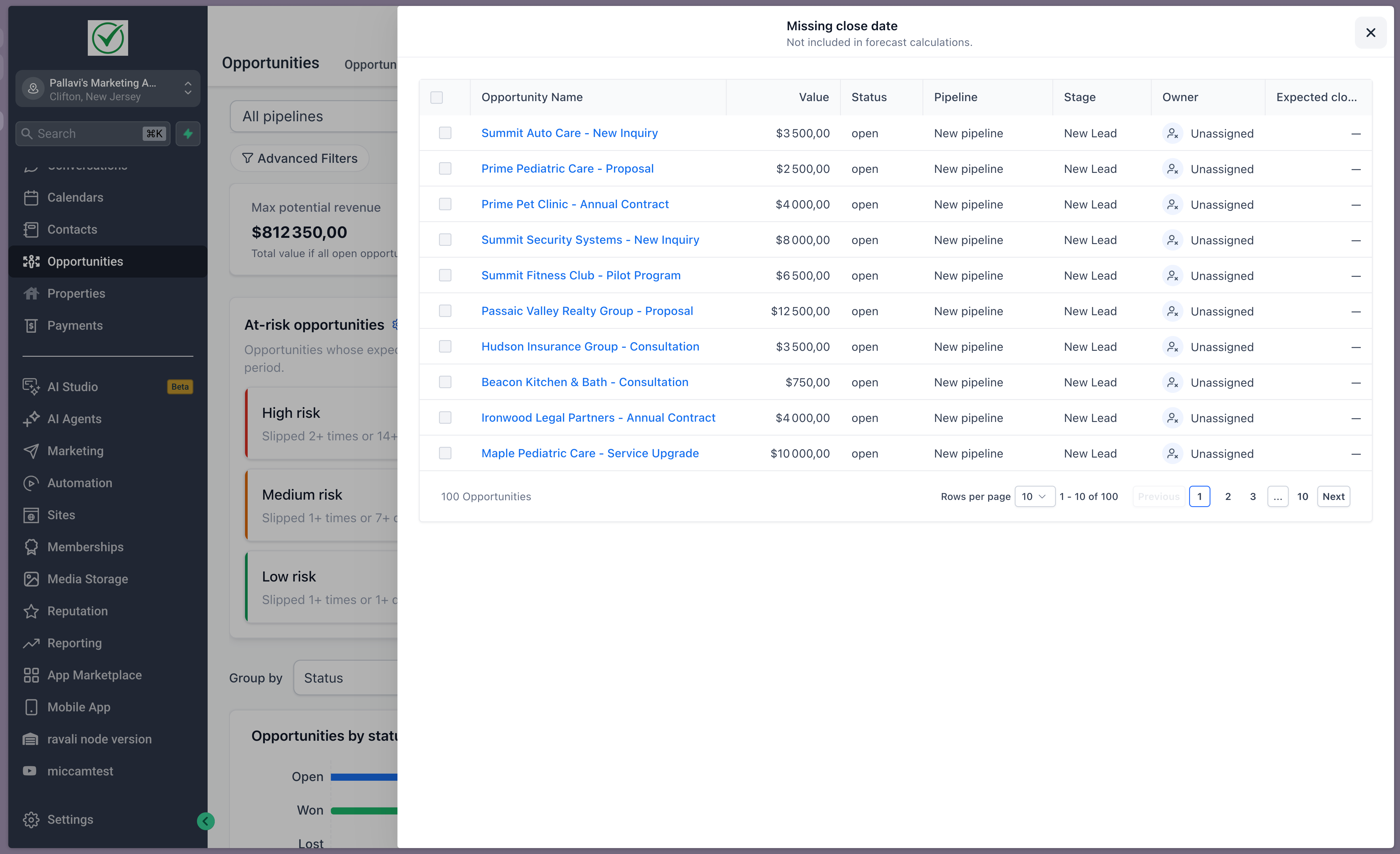The width and height of the screenshot is (1400, 854).
Task: Click the lightning bolt next to search
Action: pyautogui.click(x=188, y=133)
